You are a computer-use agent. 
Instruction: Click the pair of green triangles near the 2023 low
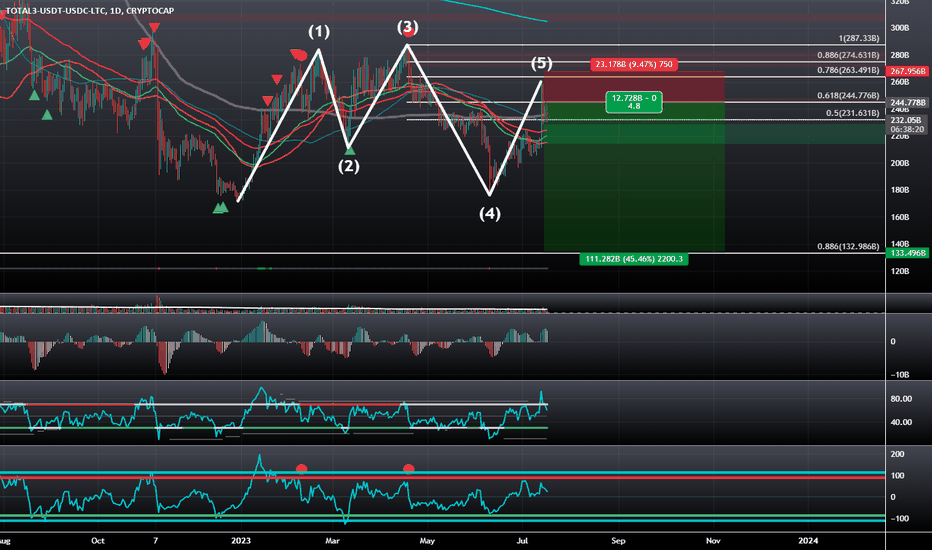coord(221,208)
